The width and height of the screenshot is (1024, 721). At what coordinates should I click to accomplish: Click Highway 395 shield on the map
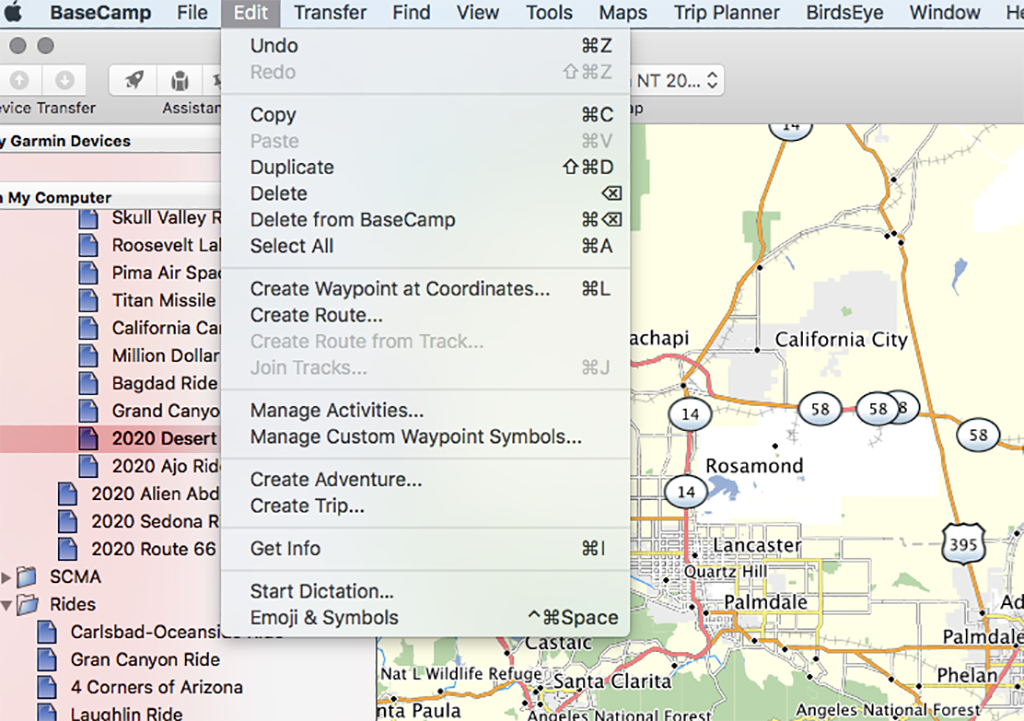pos(963,544)
